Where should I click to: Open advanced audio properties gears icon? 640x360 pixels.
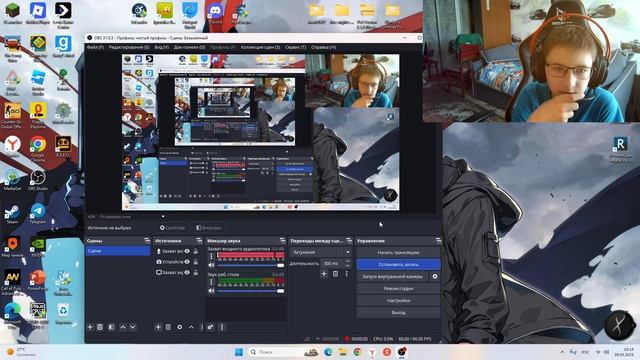pos(211,327)
